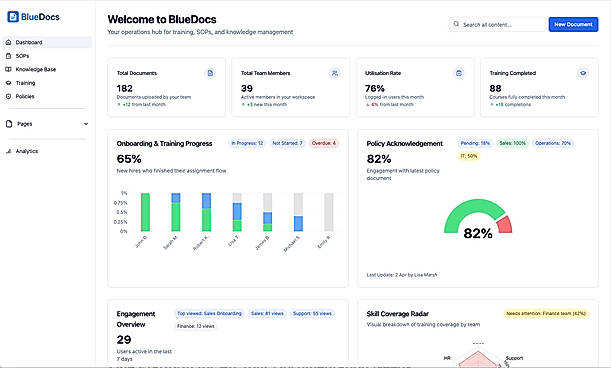Focus the Search all content field
Image resolution: width=611 pixels, height=368 pixels.
click(497, 25)
